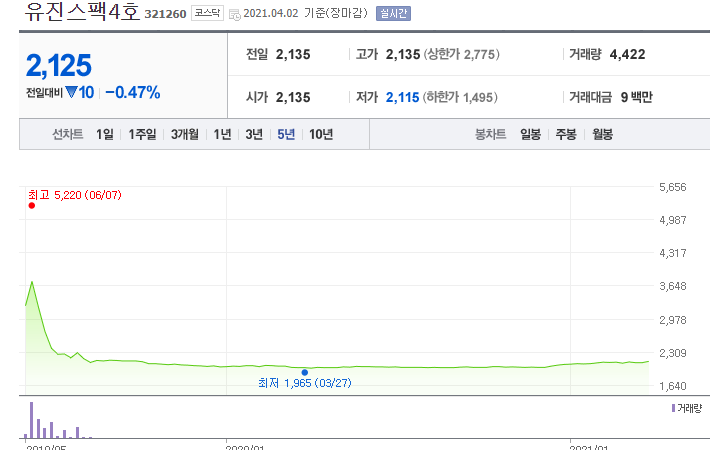Show the 3년 line chart
The height and width of the screenshot is (450, 710).
pos(254,134)
